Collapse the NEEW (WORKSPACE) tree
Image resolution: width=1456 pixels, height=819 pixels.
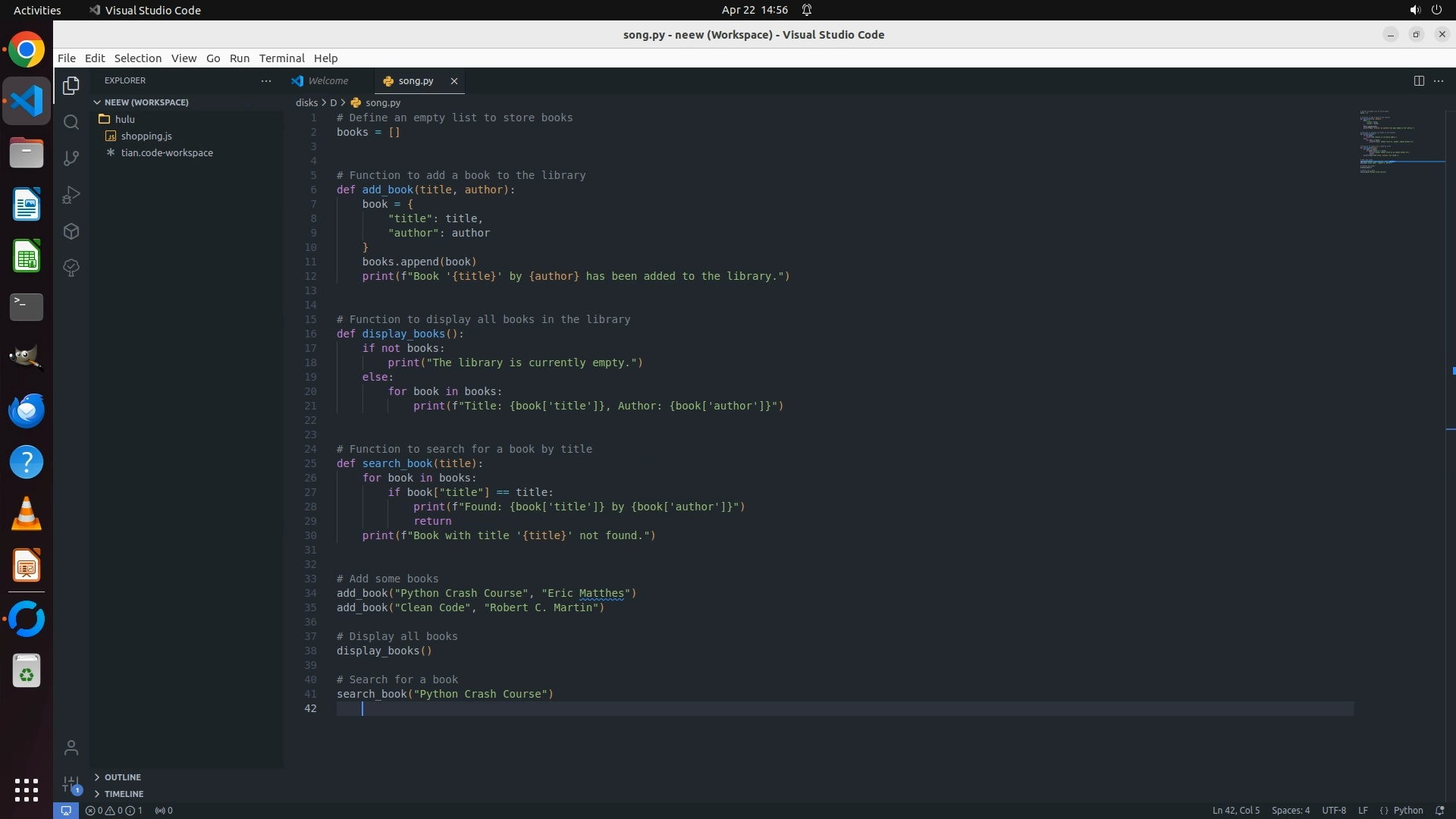coord(146,102)
